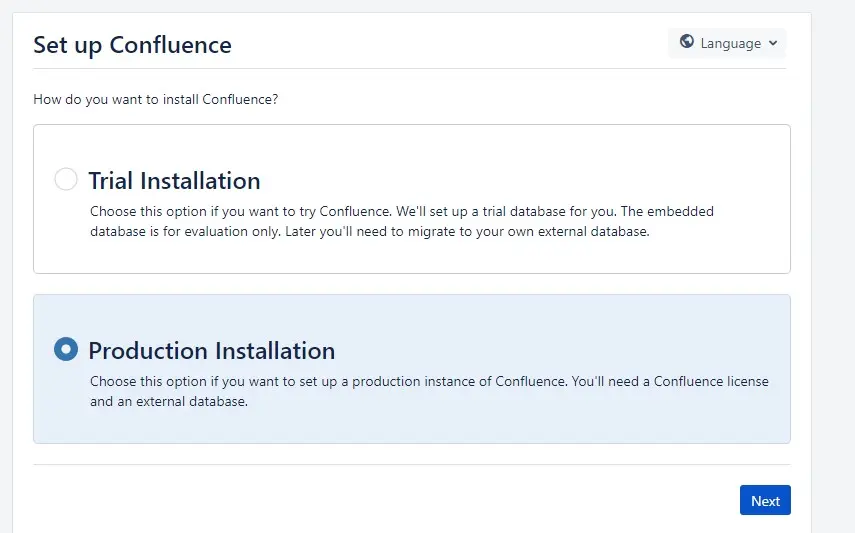The image size is (855, 533).
Task: Click the "How do you want to install Confluence?" text
Action: click(155, 99)
